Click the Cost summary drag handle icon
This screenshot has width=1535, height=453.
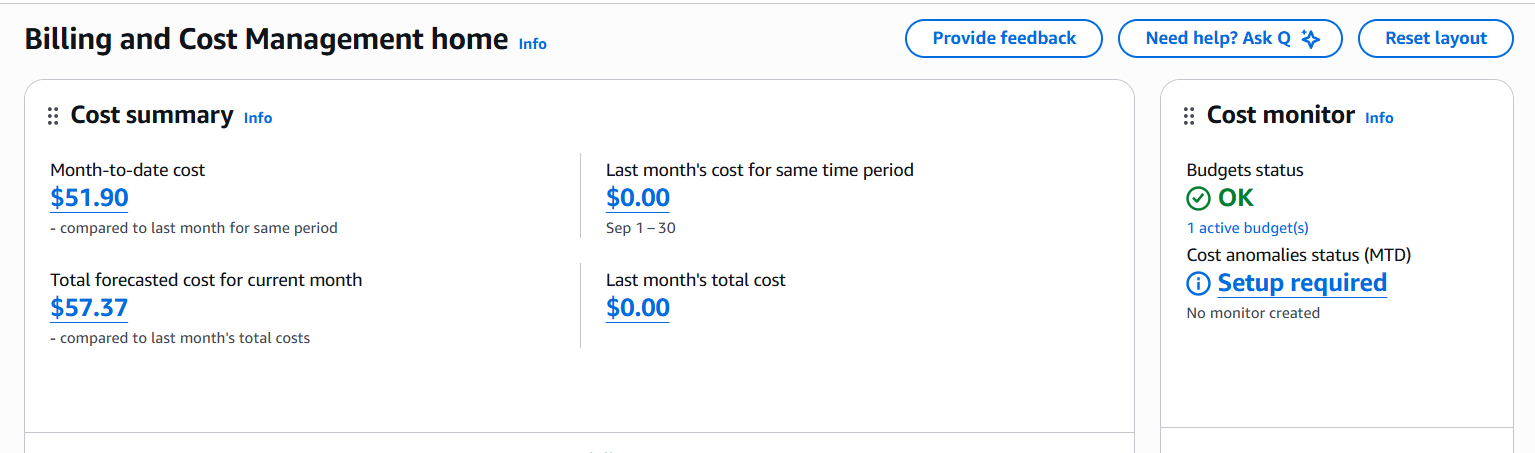pyautogui.click(x=54, y=117)
